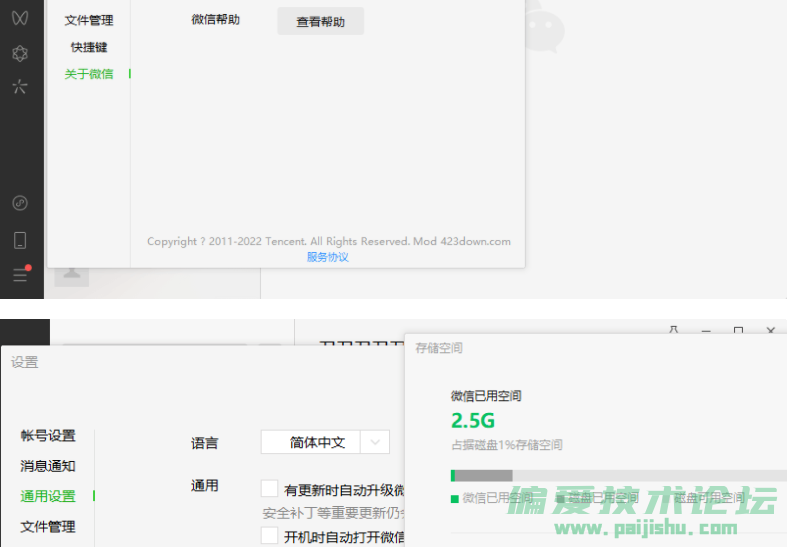Open the 消息通知 settings tab
Viewport: 801px width, 547px height.
(48, 466)
